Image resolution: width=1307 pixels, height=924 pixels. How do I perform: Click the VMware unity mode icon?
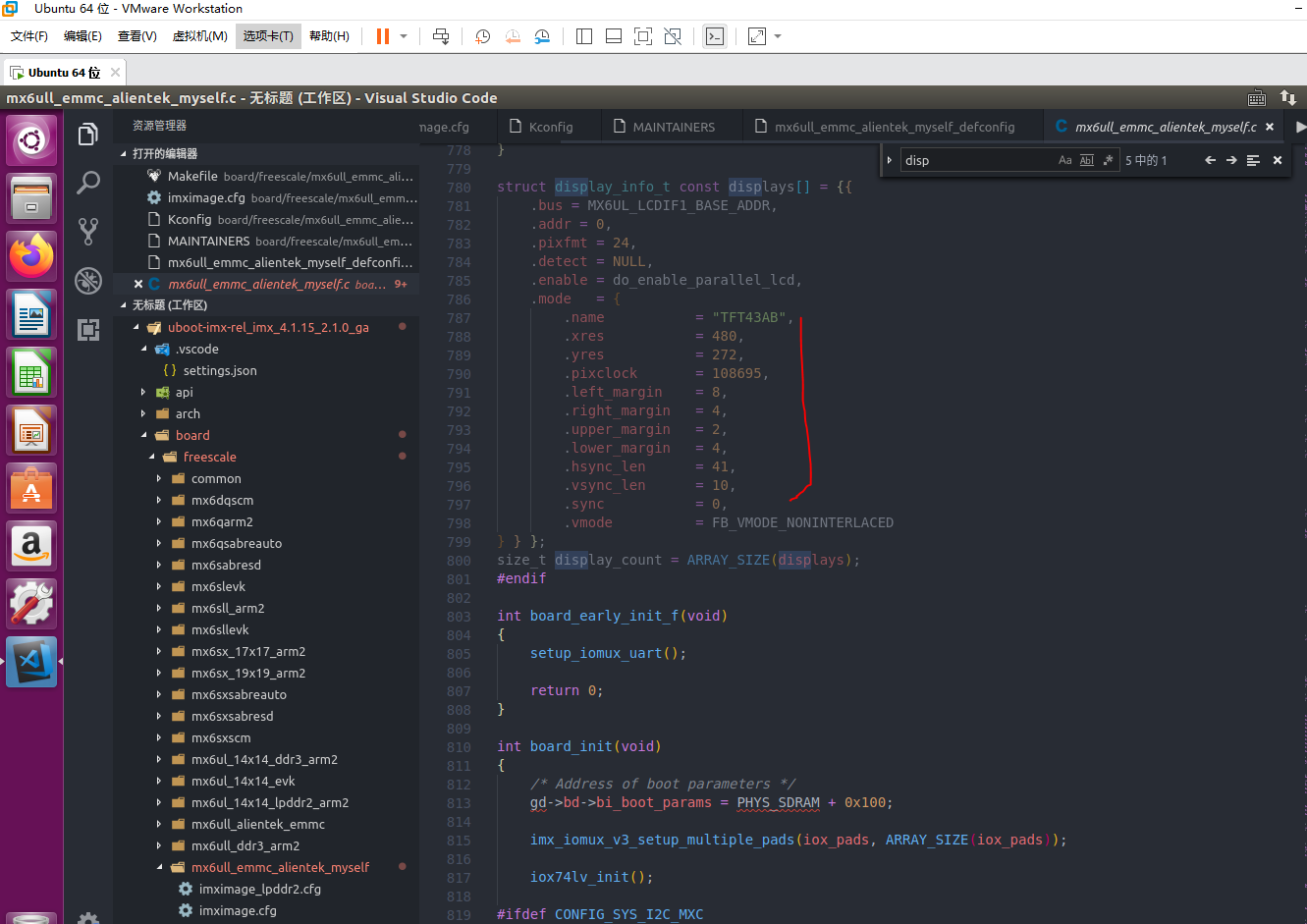pyautogui.click(x=673, y=36)
